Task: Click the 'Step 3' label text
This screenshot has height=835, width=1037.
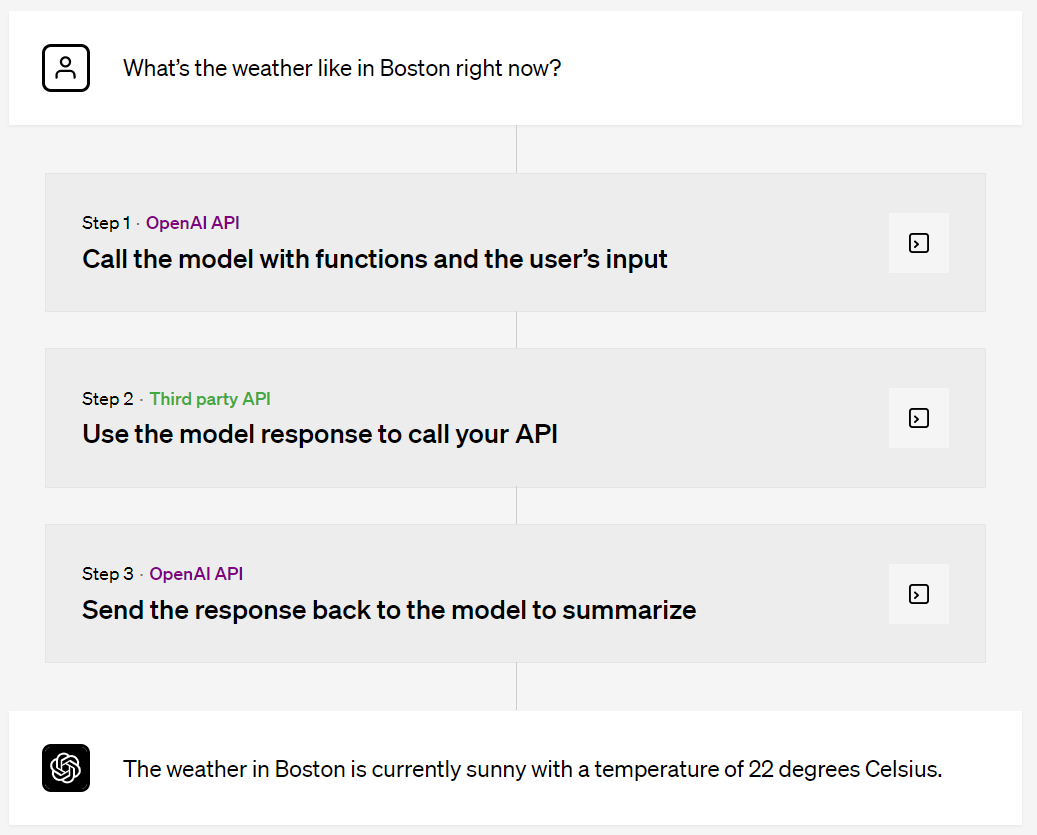Action: coord(107,574)
